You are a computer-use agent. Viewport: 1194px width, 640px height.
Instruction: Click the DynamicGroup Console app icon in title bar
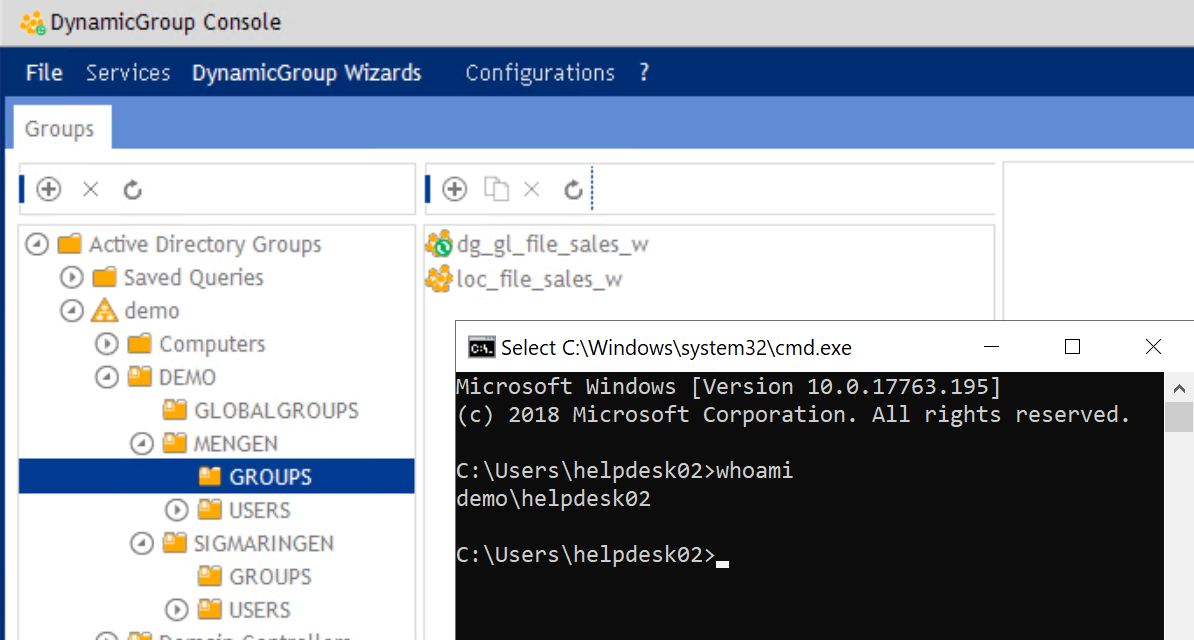point(33,23)
